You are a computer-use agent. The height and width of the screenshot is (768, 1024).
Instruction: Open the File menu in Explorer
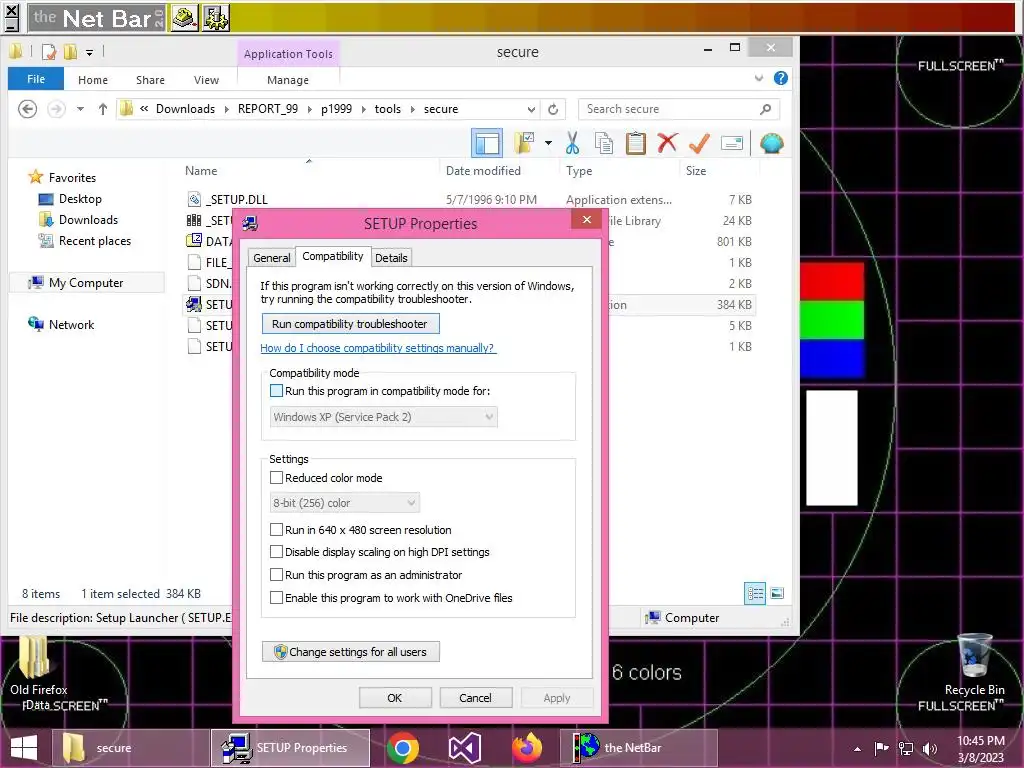(x=36, y=79)
